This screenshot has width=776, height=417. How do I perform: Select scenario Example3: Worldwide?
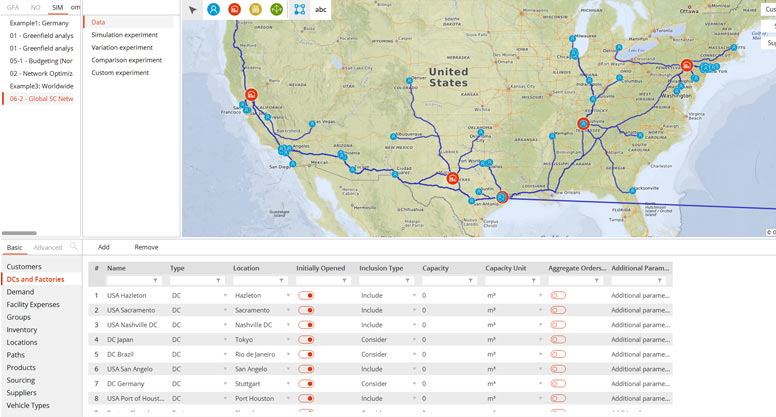tap(42, 86)
